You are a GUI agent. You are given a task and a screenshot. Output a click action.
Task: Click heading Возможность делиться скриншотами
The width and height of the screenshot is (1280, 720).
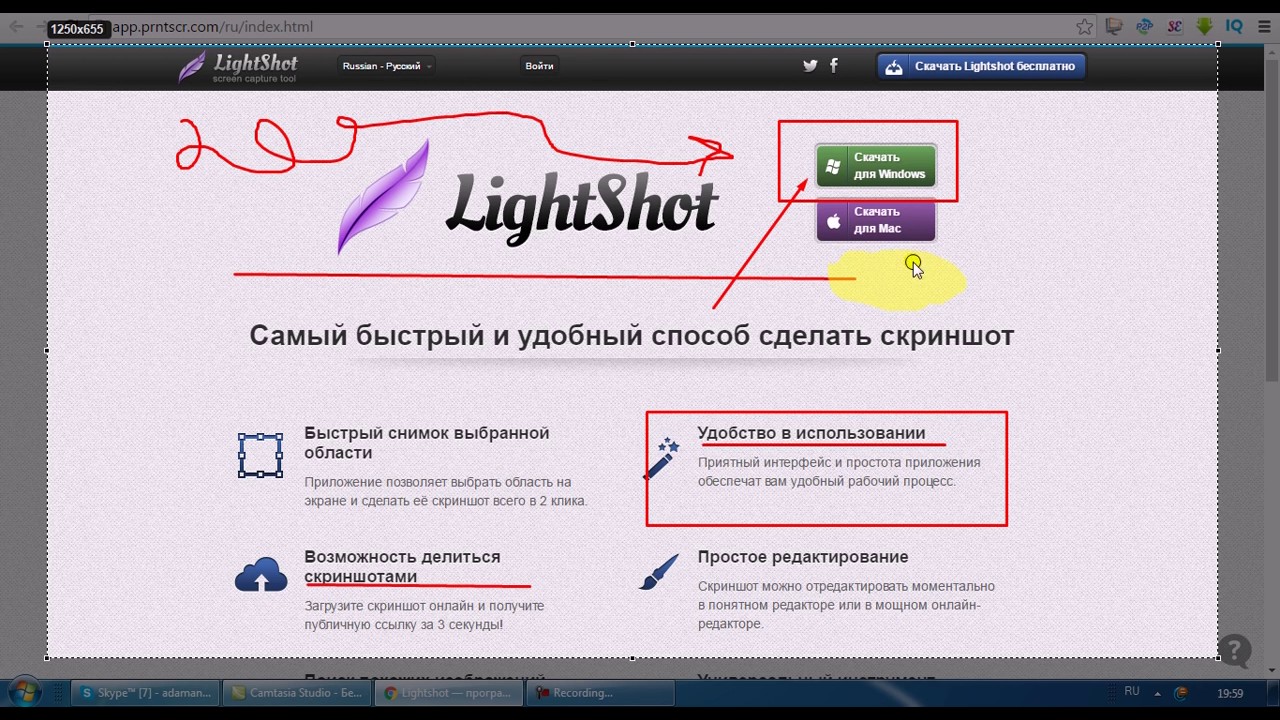(402, 566)
